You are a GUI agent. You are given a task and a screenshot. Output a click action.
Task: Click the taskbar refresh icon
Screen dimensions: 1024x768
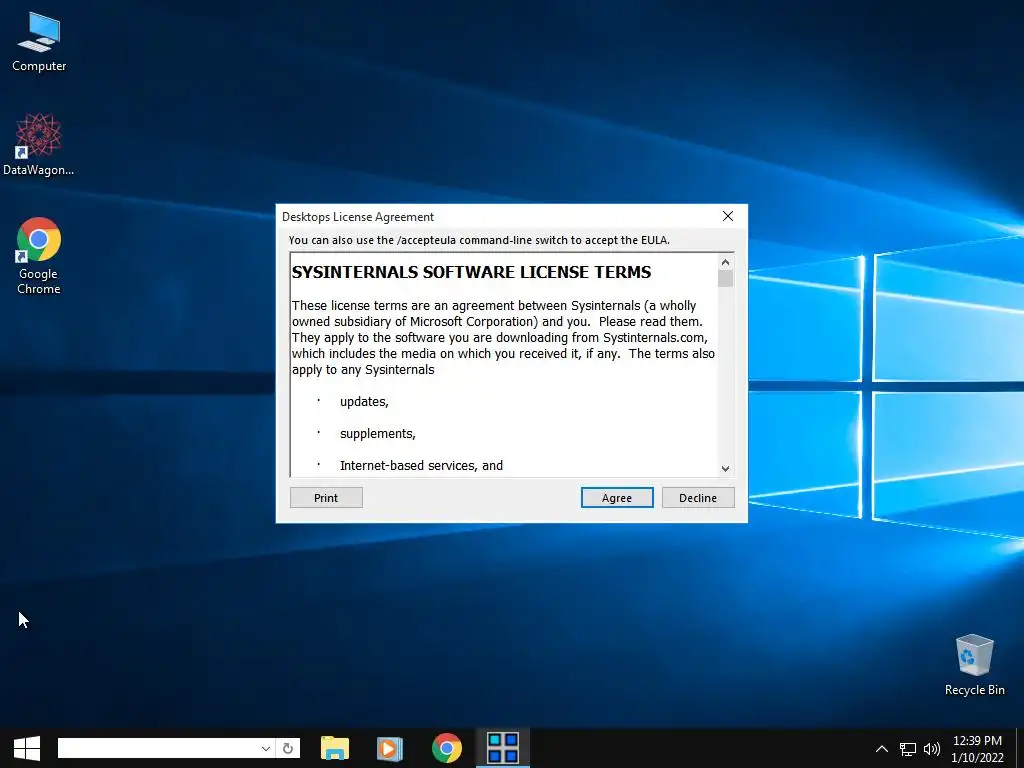tap(288, 748)
